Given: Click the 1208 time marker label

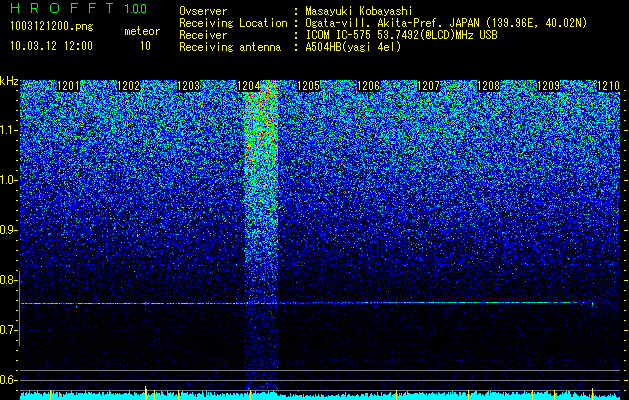Looking at the screenshot, I should pyautogui.click(x=489, y=86).
